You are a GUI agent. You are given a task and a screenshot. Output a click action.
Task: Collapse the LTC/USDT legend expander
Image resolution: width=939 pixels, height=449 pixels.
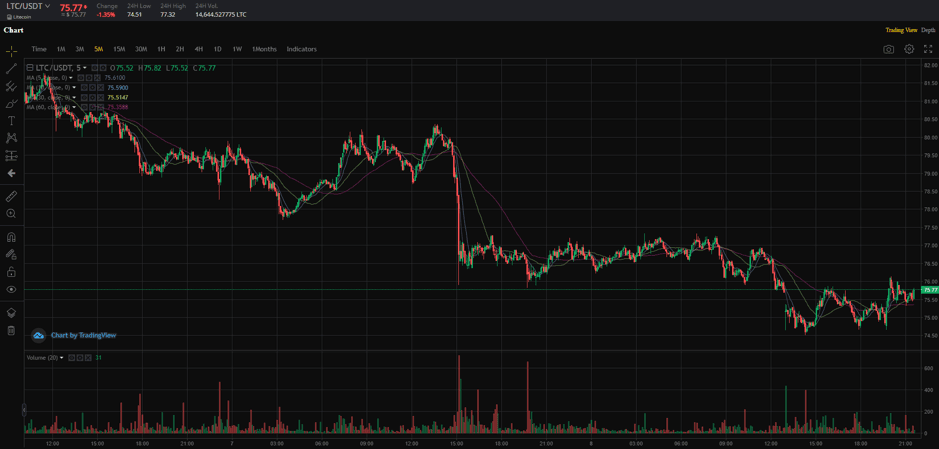coord(30,68)
